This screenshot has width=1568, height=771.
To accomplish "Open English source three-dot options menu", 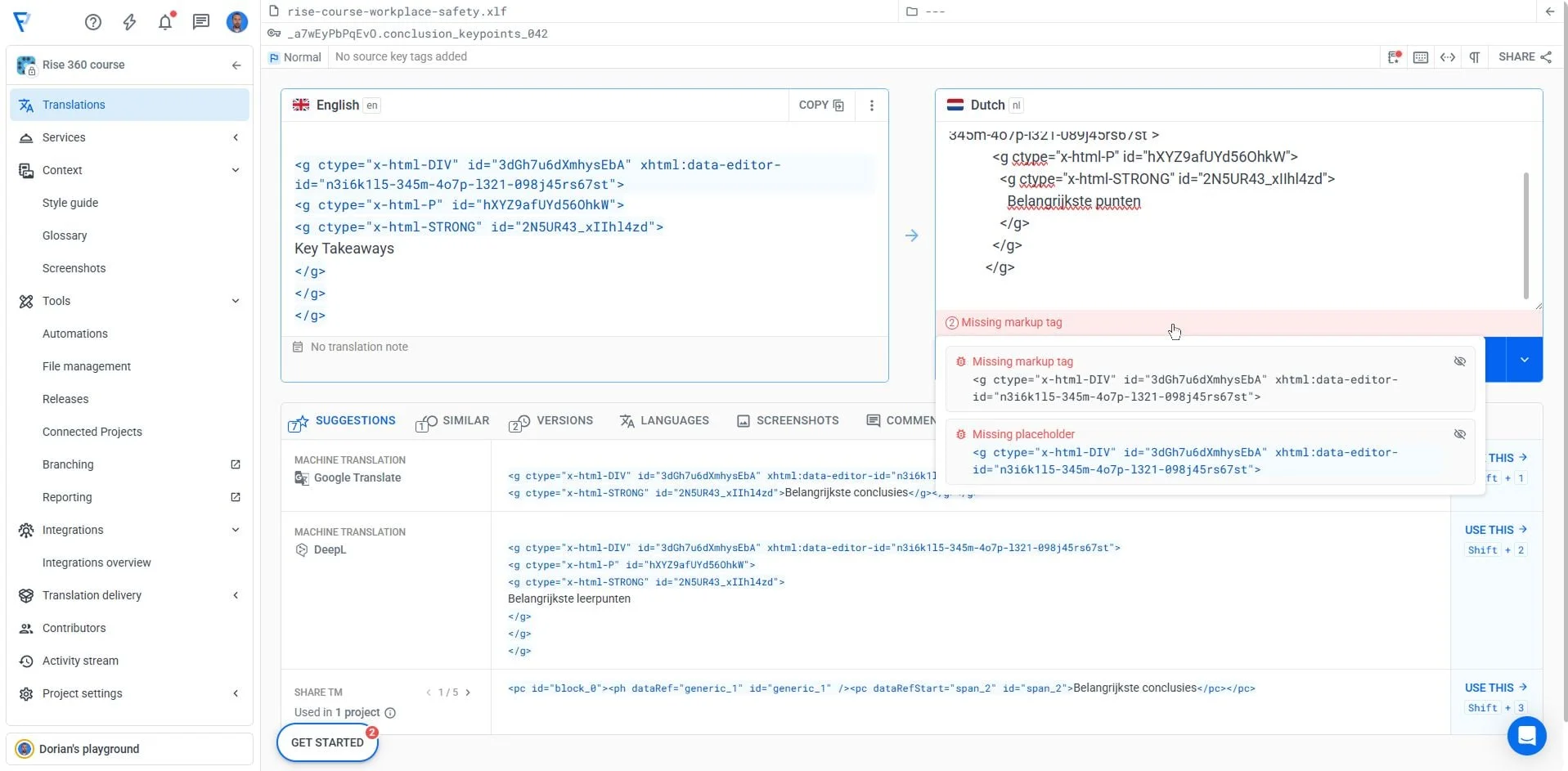I will pyautogui.click(x=871, y=105).
